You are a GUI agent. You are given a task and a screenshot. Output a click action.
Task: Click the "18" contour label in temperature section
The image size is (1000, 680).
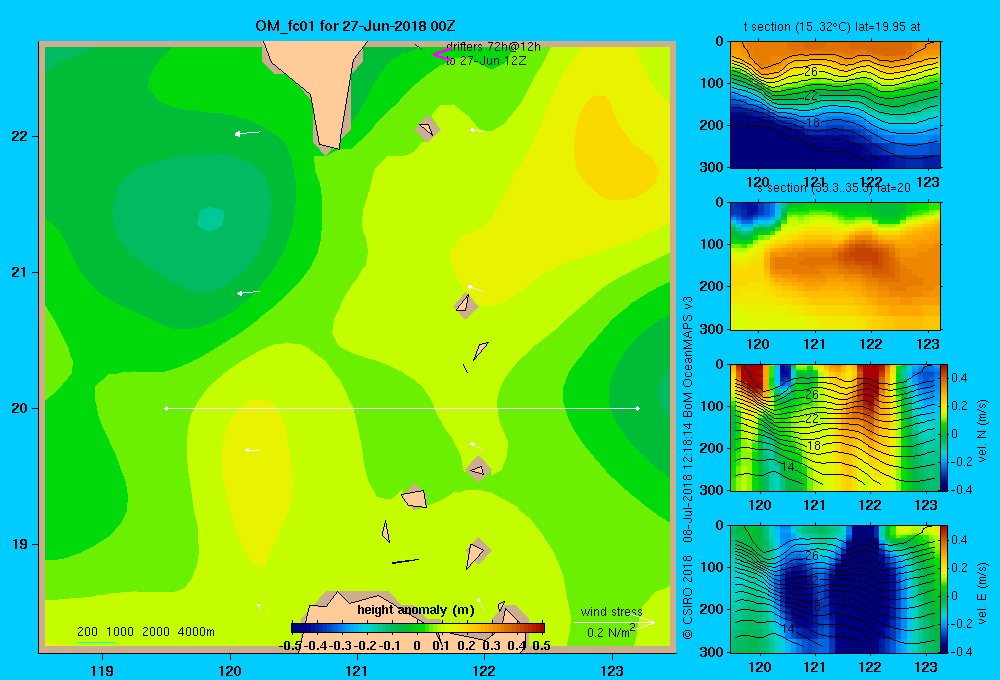[812, 123]
